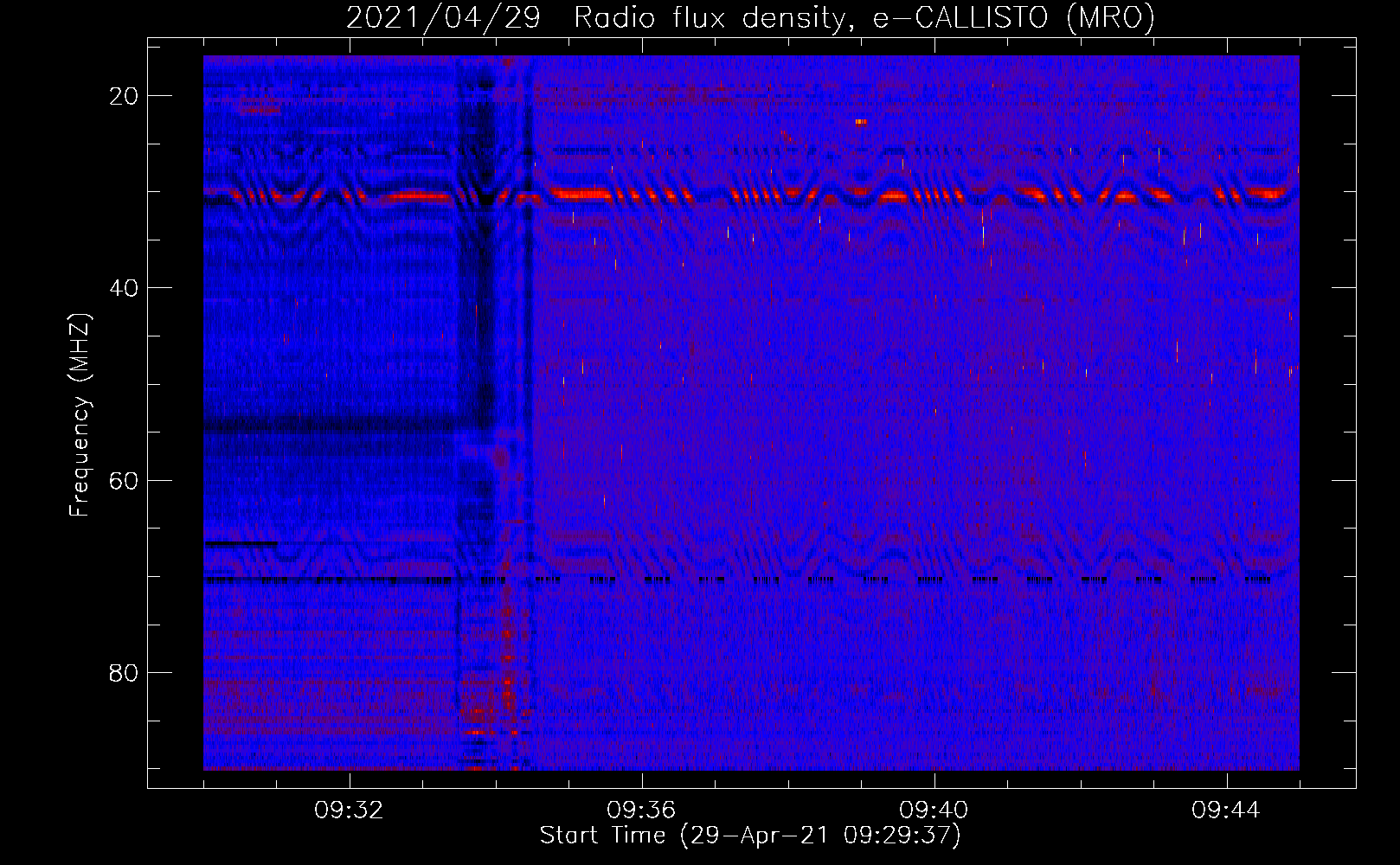The height and width of the screenshot is (865, 1400).
Task: Click the 80 MHz frequency tick label
Action: click(125, 672)
